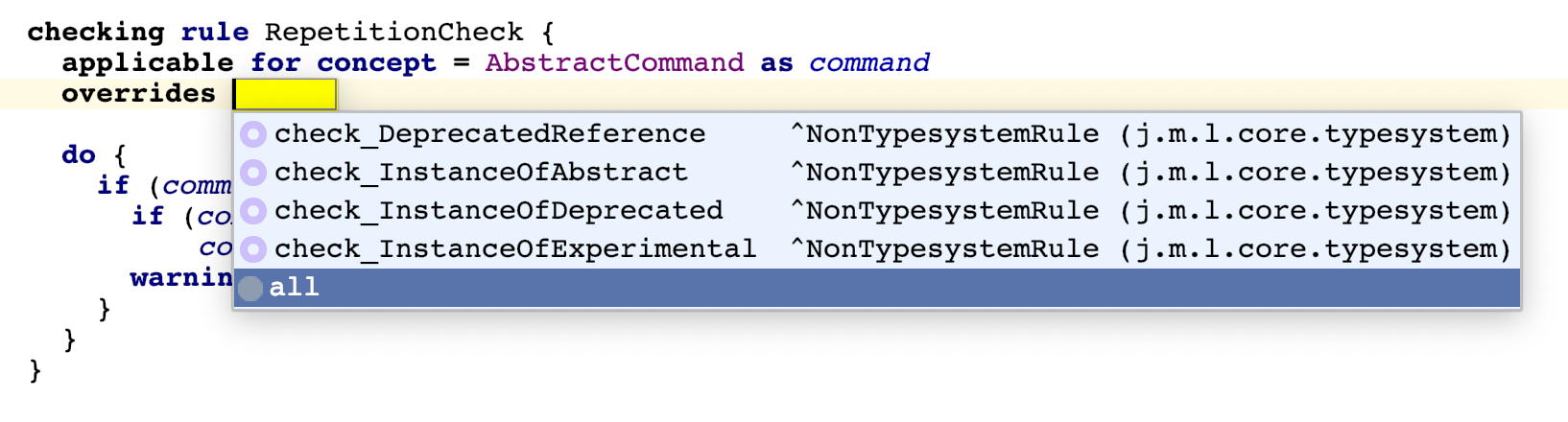The height and width of the screenshot is (422, 1568).
Task: Click the do keyword in the rule body
Action: point(79,155)
